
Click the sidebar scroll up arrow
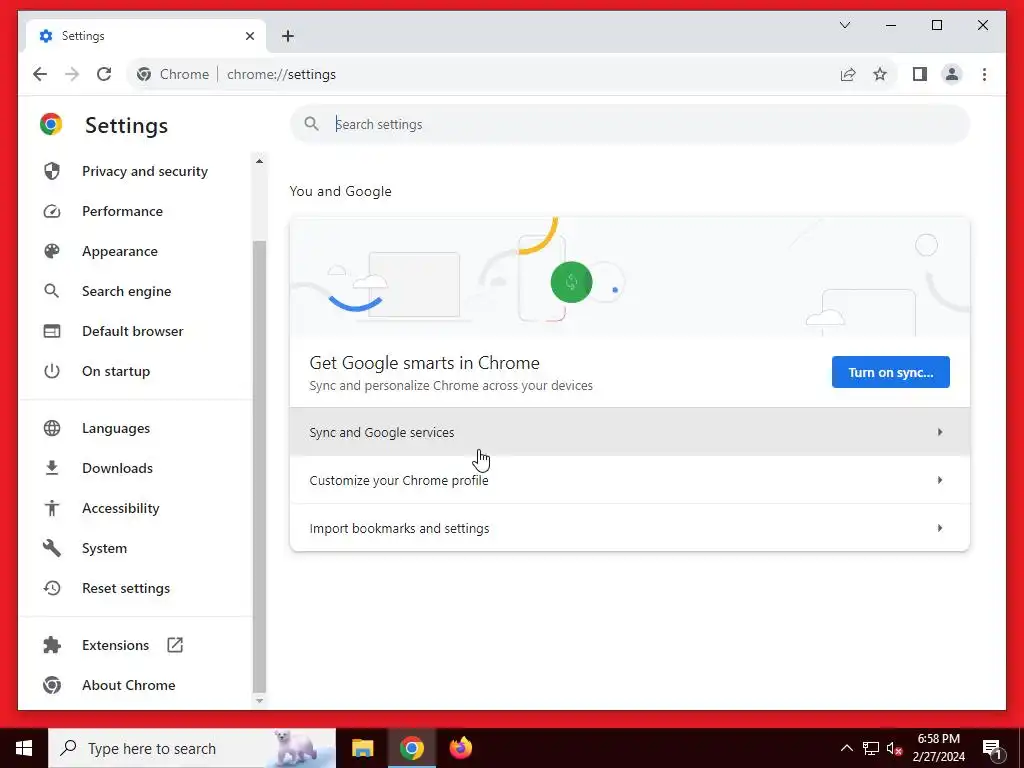coord(259,161)
